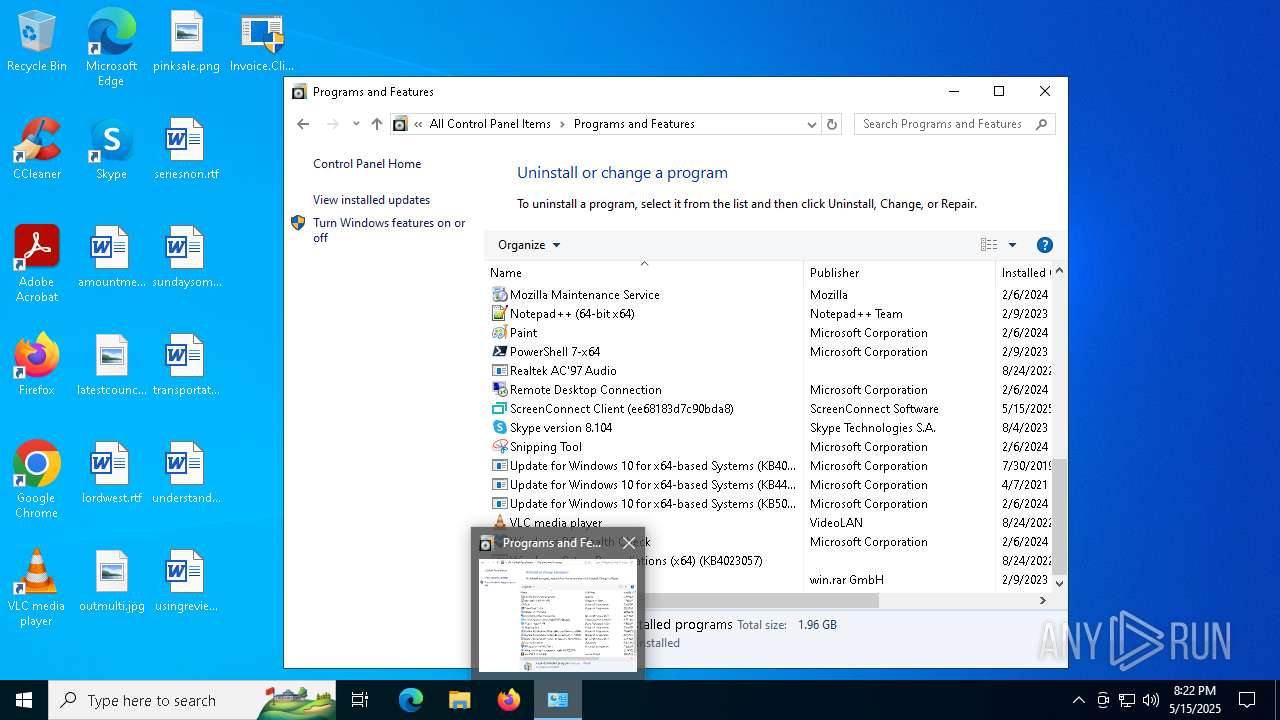Open the CCleaner desktop shortcut
1280x720 pixels.
37,150
